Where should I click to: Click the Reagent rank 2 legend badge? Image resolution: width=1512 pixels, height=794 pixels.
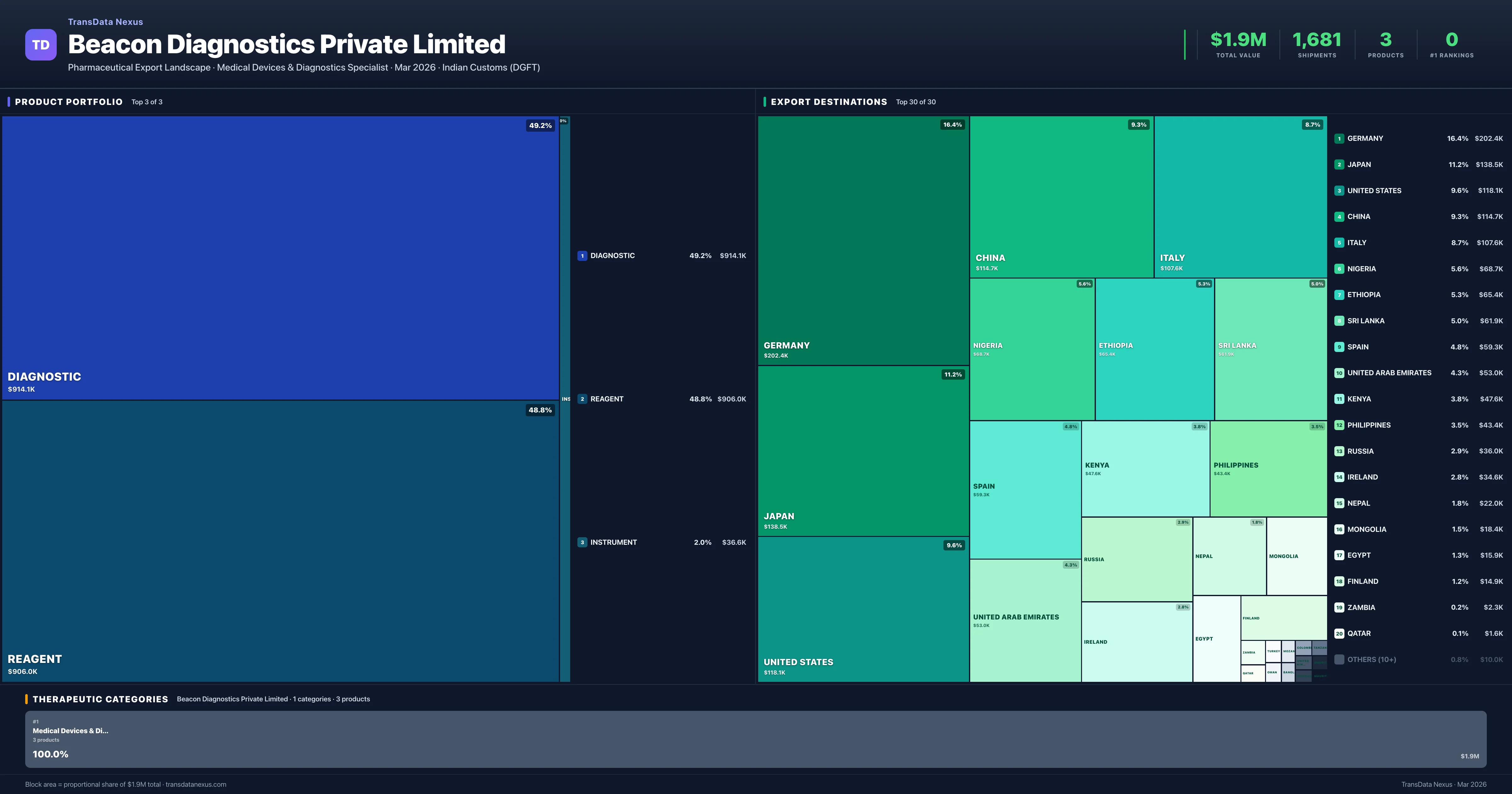(x=582, y=399)
